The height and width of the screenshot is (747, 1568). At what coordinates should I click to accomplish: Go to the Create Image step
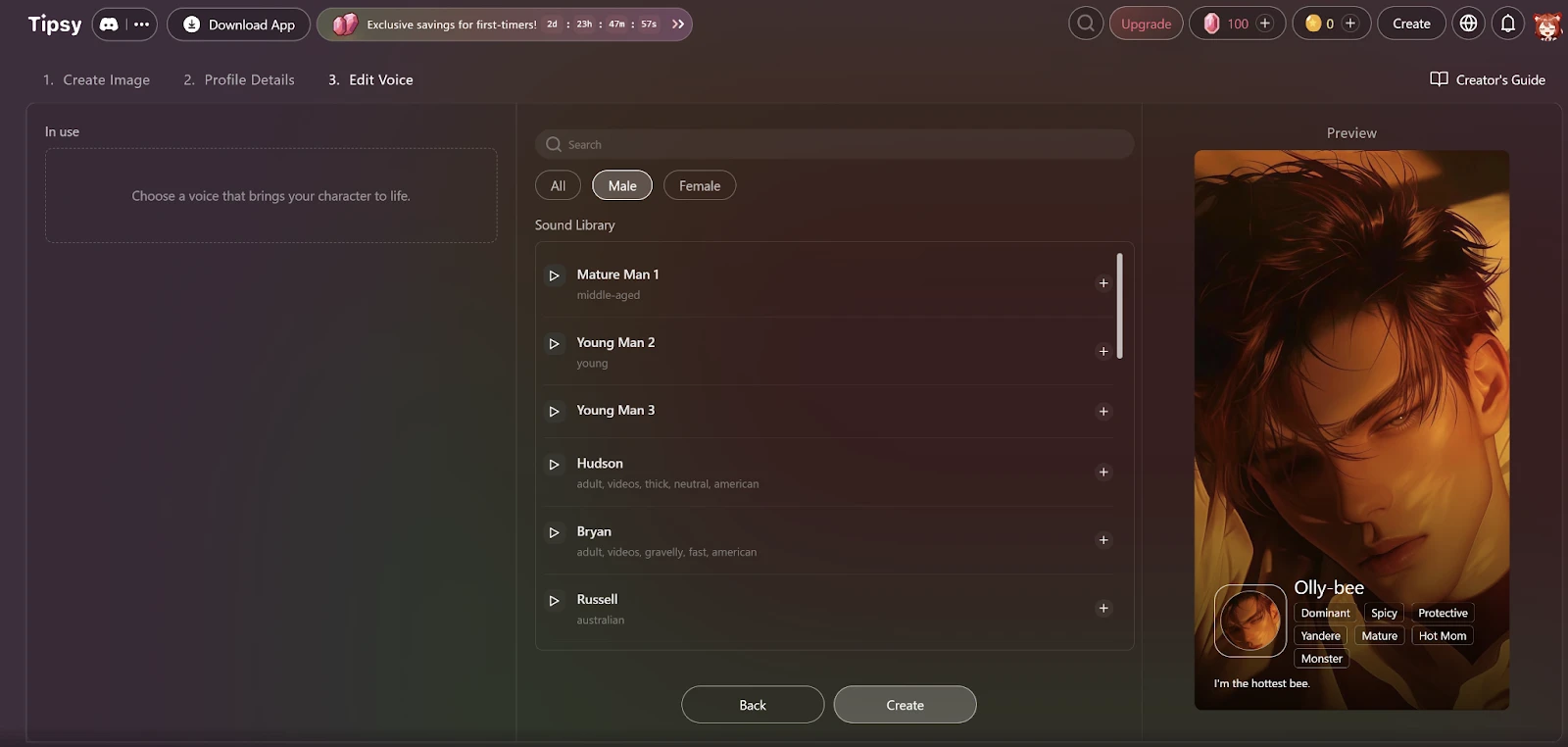[x=97, y=80]
